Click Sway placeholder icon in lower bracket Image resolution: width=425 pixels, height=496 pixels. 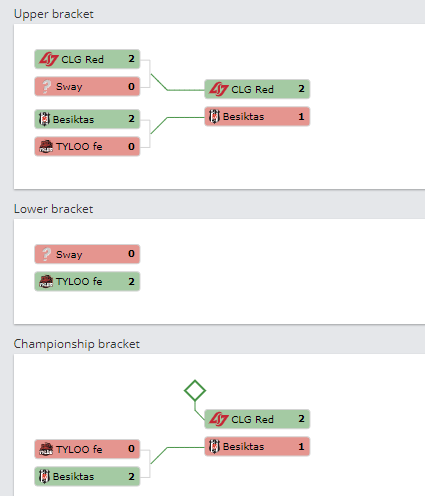point(46,255)
